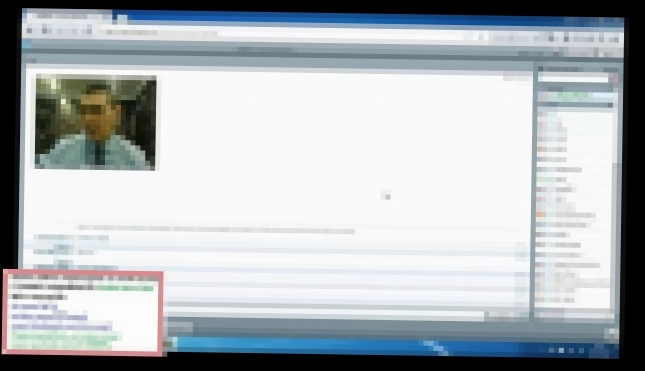Click the long gray text line below video
This screenshot has width=645, height=371.
[216, 229]
